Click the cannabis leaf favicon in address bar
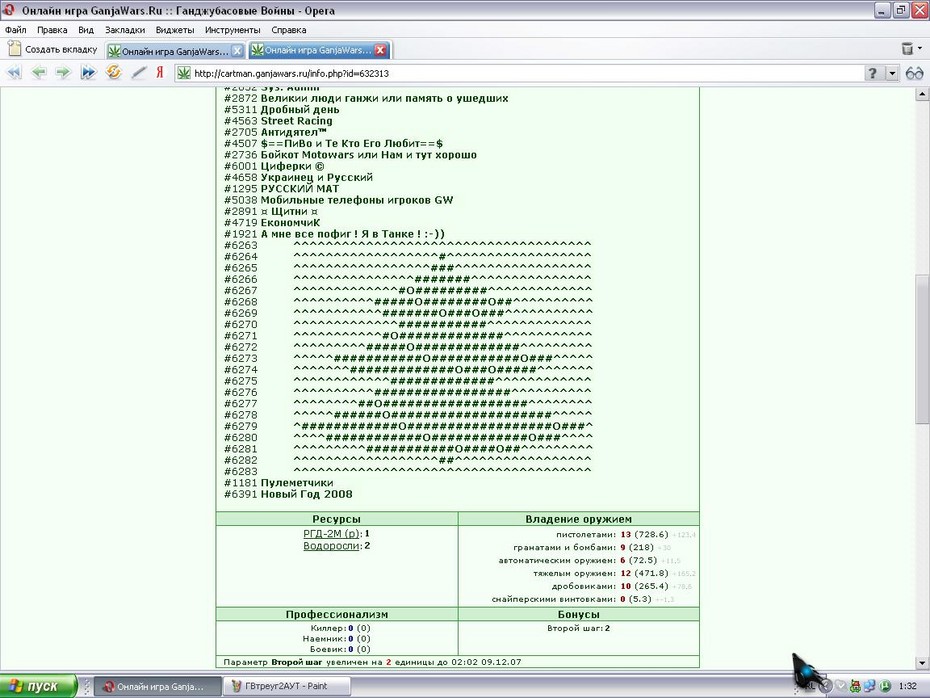Screen dimensions: 930x698 (184, 73)
